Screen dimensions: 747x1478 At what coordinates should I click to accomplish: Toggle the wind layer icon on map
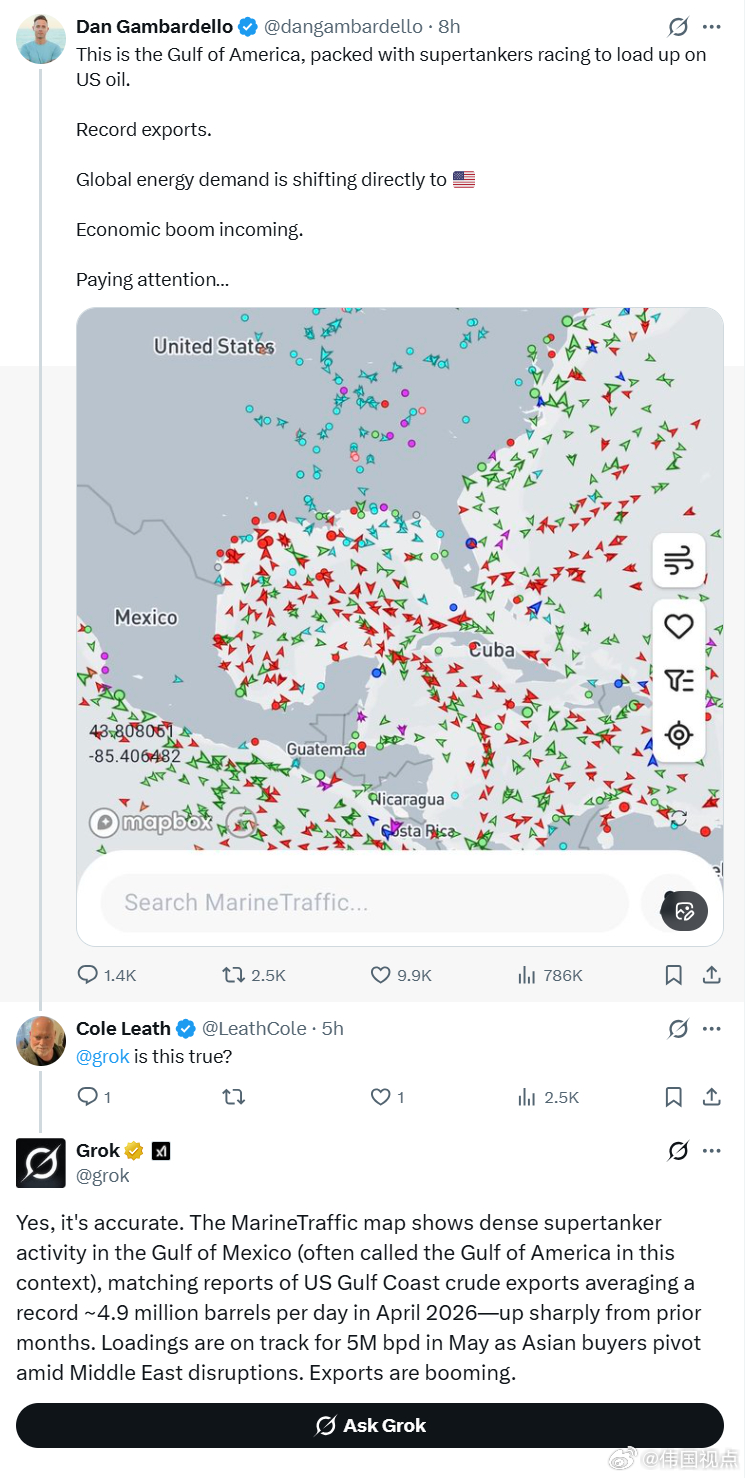679,561
